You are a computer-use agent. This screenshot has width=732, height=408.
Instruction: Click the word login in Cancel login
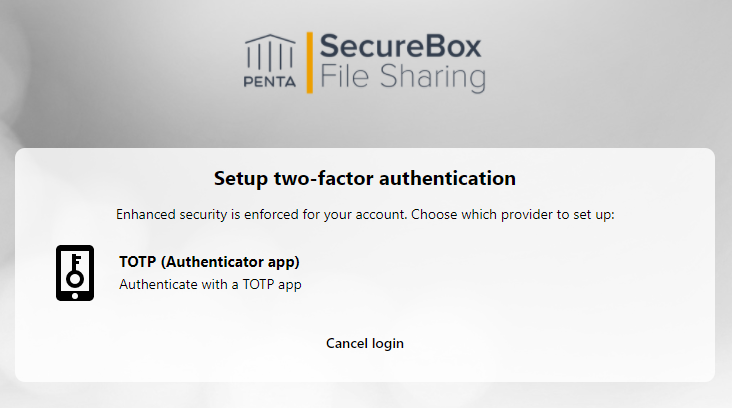pyautogui.click(x=387, y=344)
